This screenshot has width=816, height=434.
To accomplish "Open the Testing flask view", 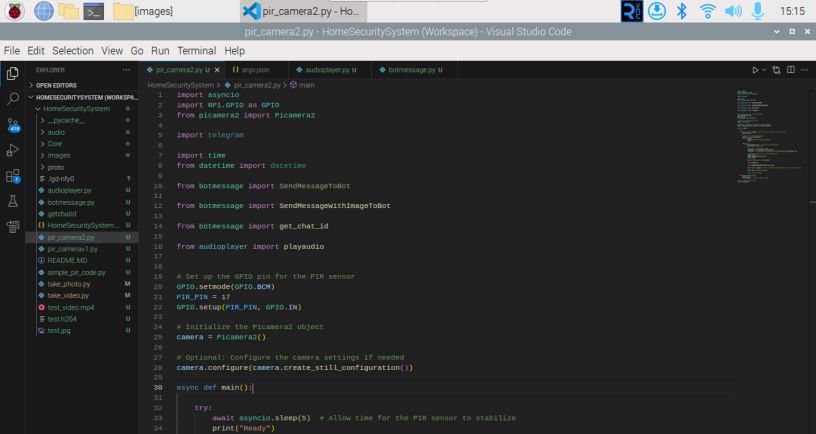I will [12, 201].
